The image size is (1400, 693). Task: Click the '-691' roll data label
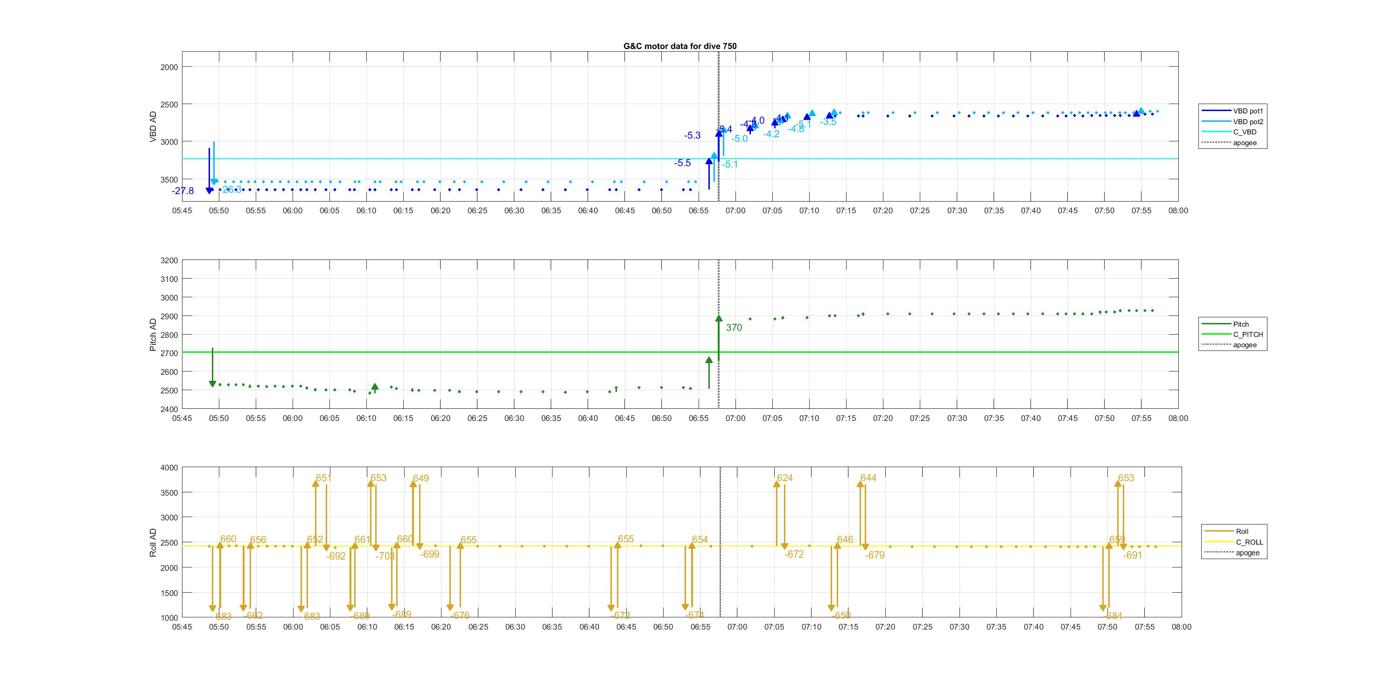coord(1133,555)
